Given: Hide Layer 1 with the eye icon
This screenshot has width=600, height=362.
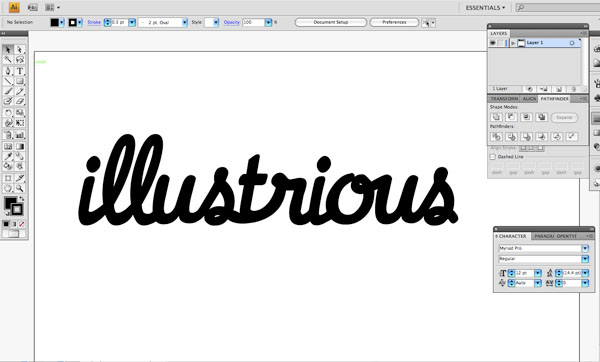Looking at the screenshot, I should [x=493, y=43].
